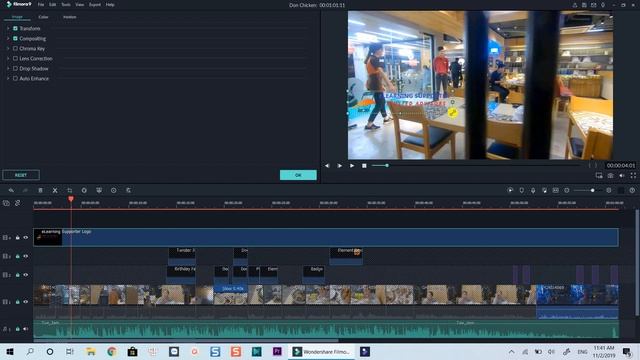Open Windows Start menu
The height and width of the screenshot is (360, 640).
click(10, 352)
